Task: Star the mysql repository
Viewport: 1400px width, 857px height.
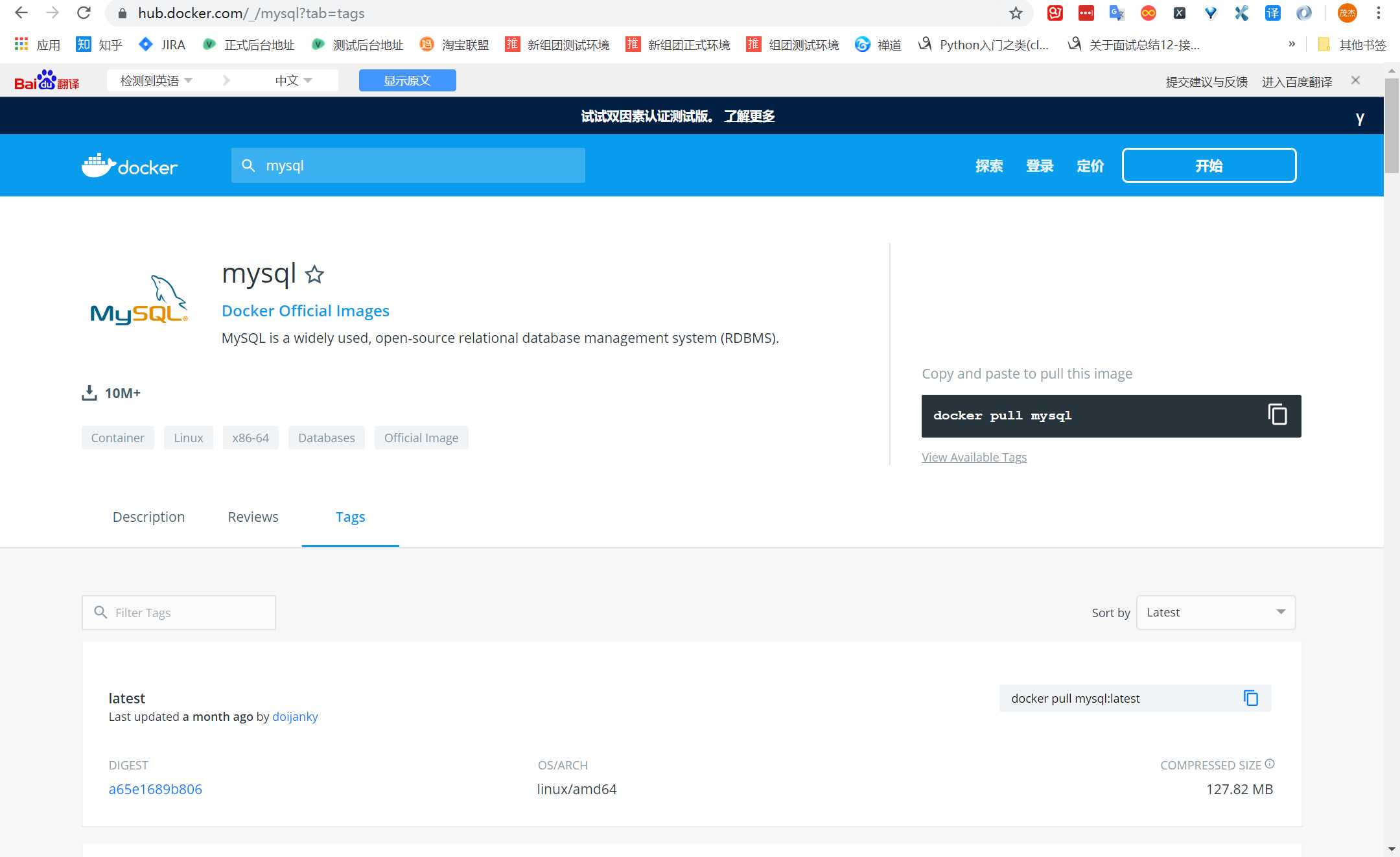Action: 315,274
